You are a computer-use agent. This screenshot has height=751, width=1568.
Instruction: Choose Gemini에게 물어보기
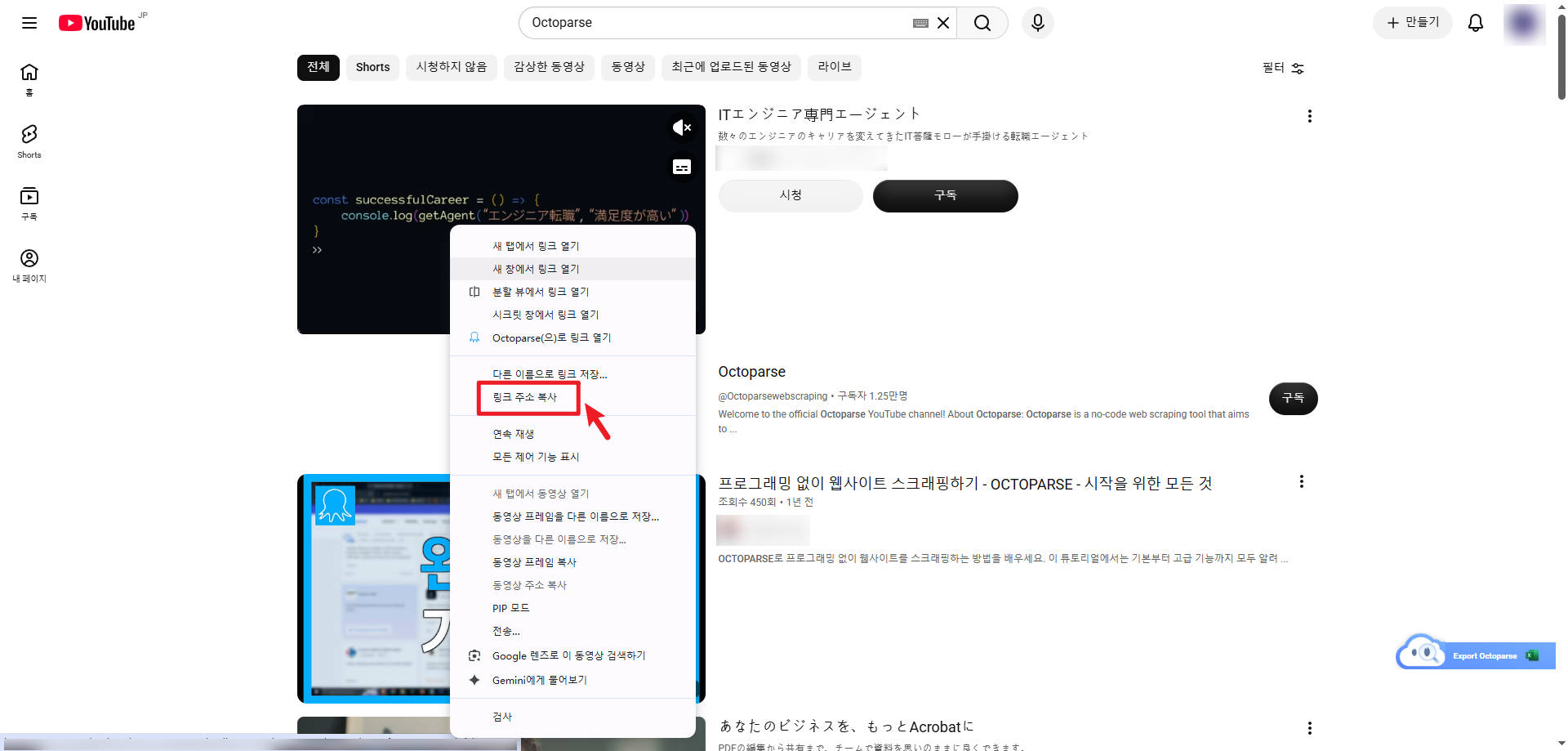point(572,680)
